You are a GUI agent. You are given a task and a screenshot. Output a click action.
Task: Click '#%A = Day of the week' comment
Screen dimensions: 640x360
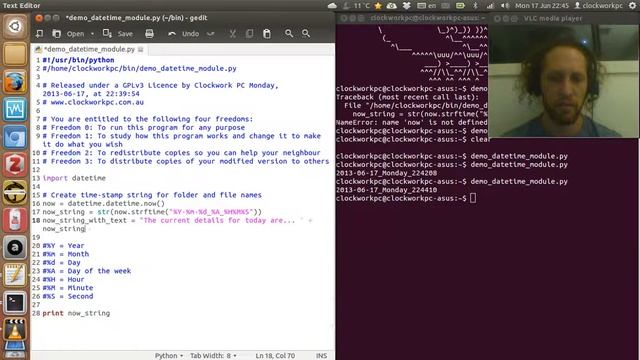coord(87,271)
